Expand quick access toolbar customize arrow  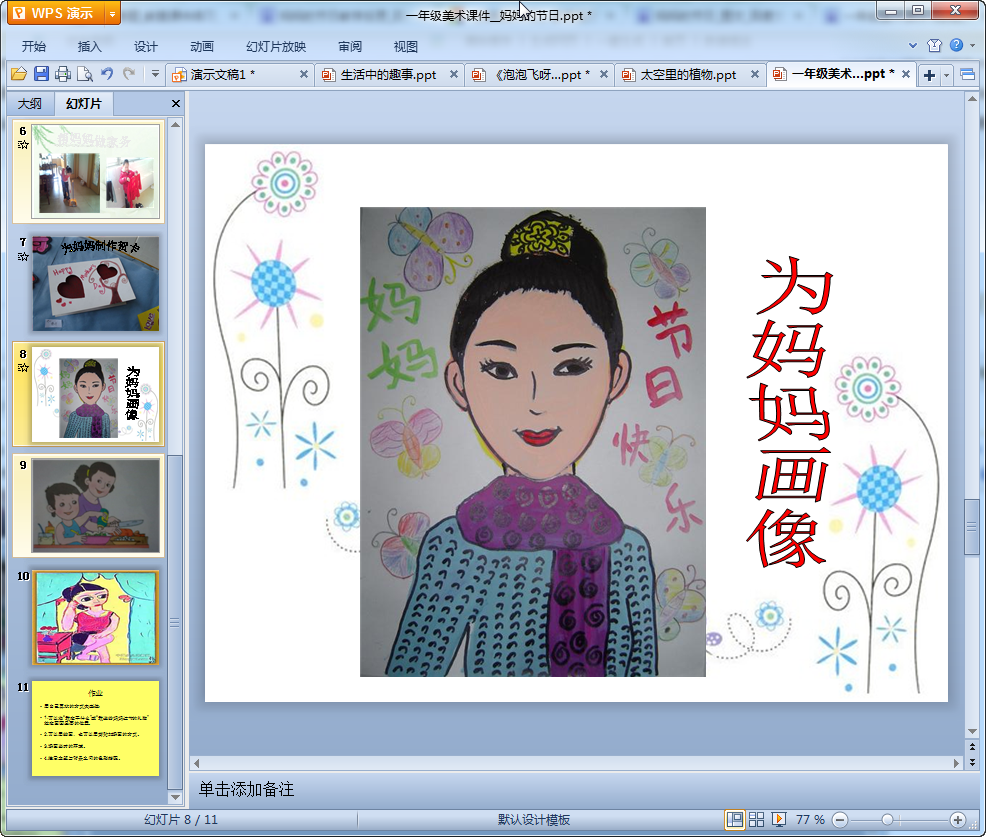point(155,74)
